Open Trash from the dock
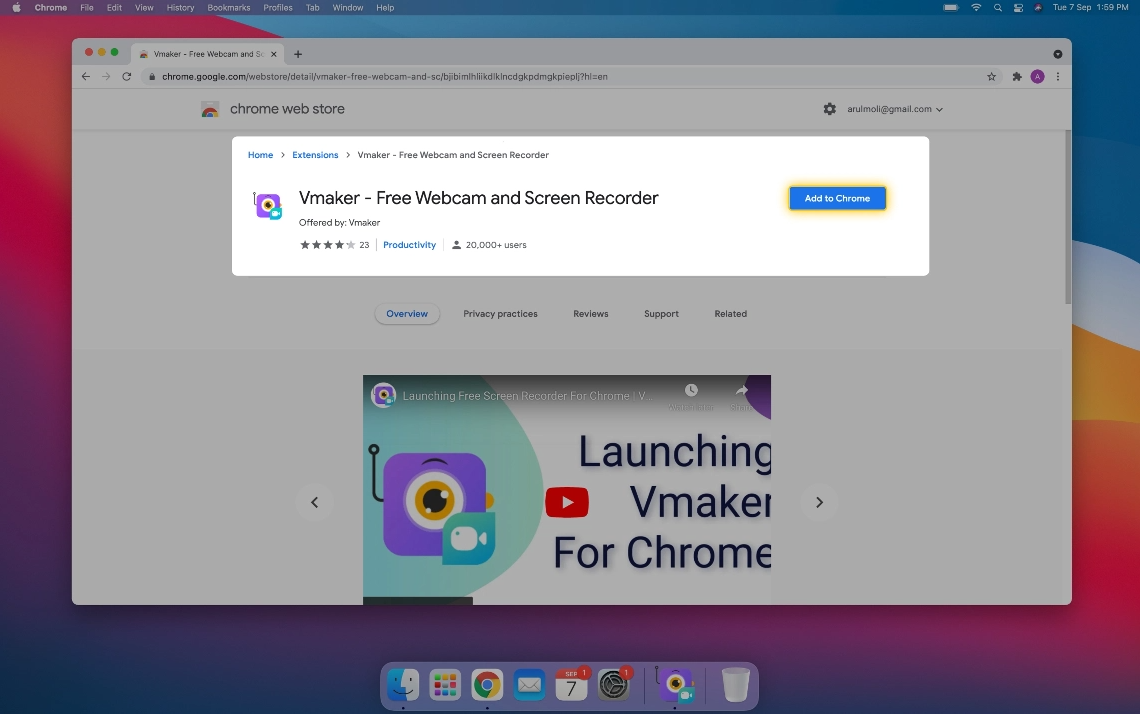The width and height of the screenshot is (1140, 714). [x=735, y=684]
